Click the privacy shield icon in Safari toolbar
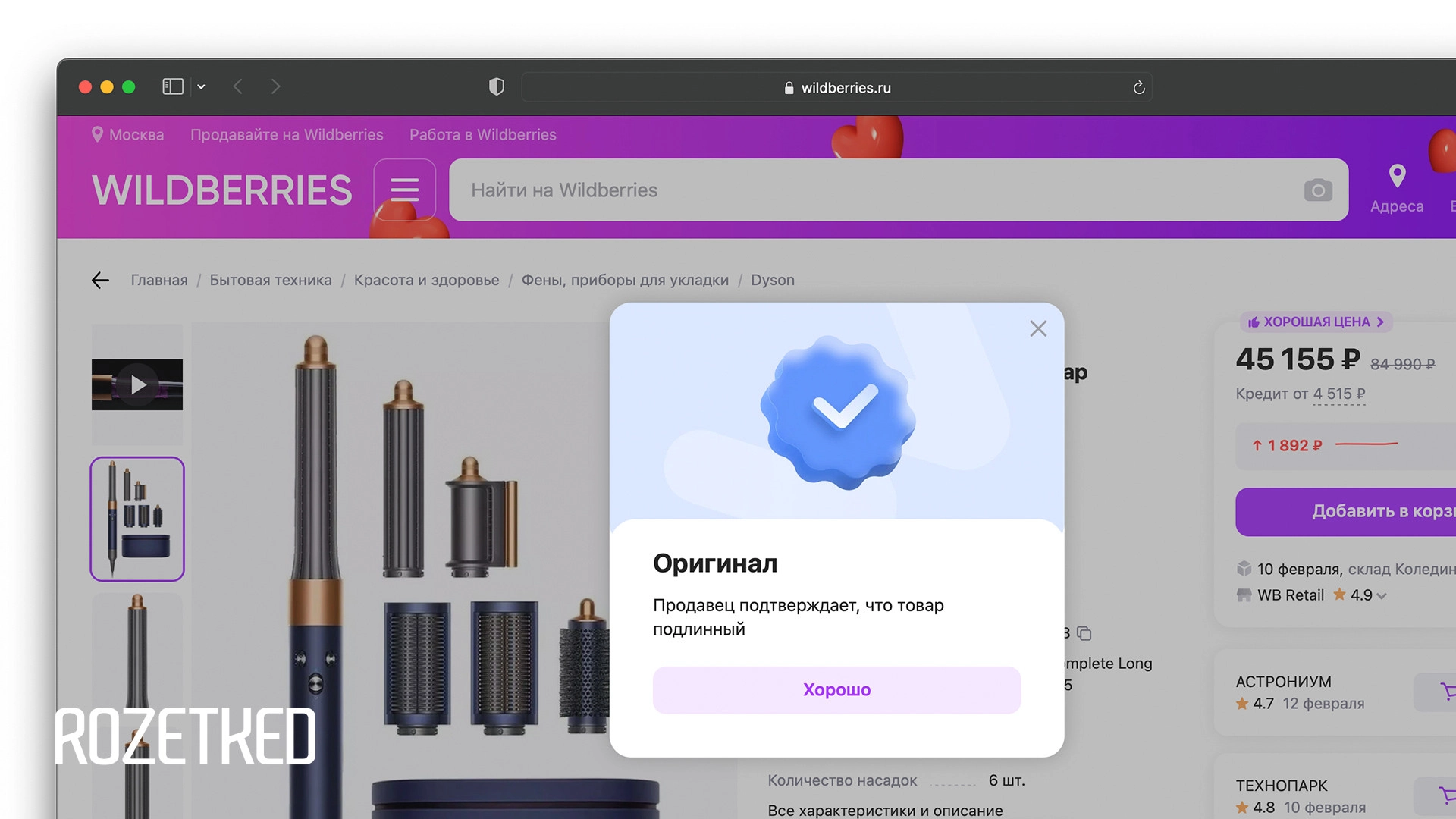Viewport: 1456px width, 819px height. [x=496, y=86]
